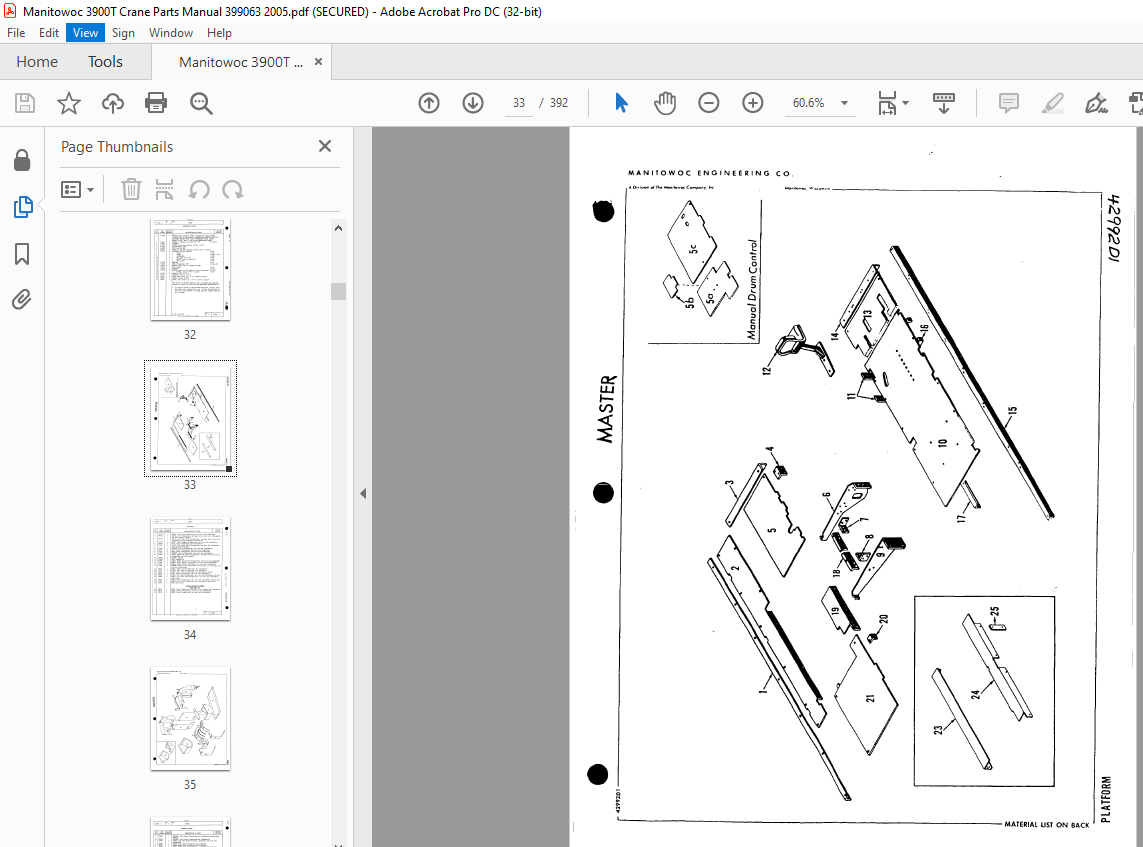Open the Page Thumbnails sidebar icon
Viewport: 1143px width, 847px height.
click(23, 207)
